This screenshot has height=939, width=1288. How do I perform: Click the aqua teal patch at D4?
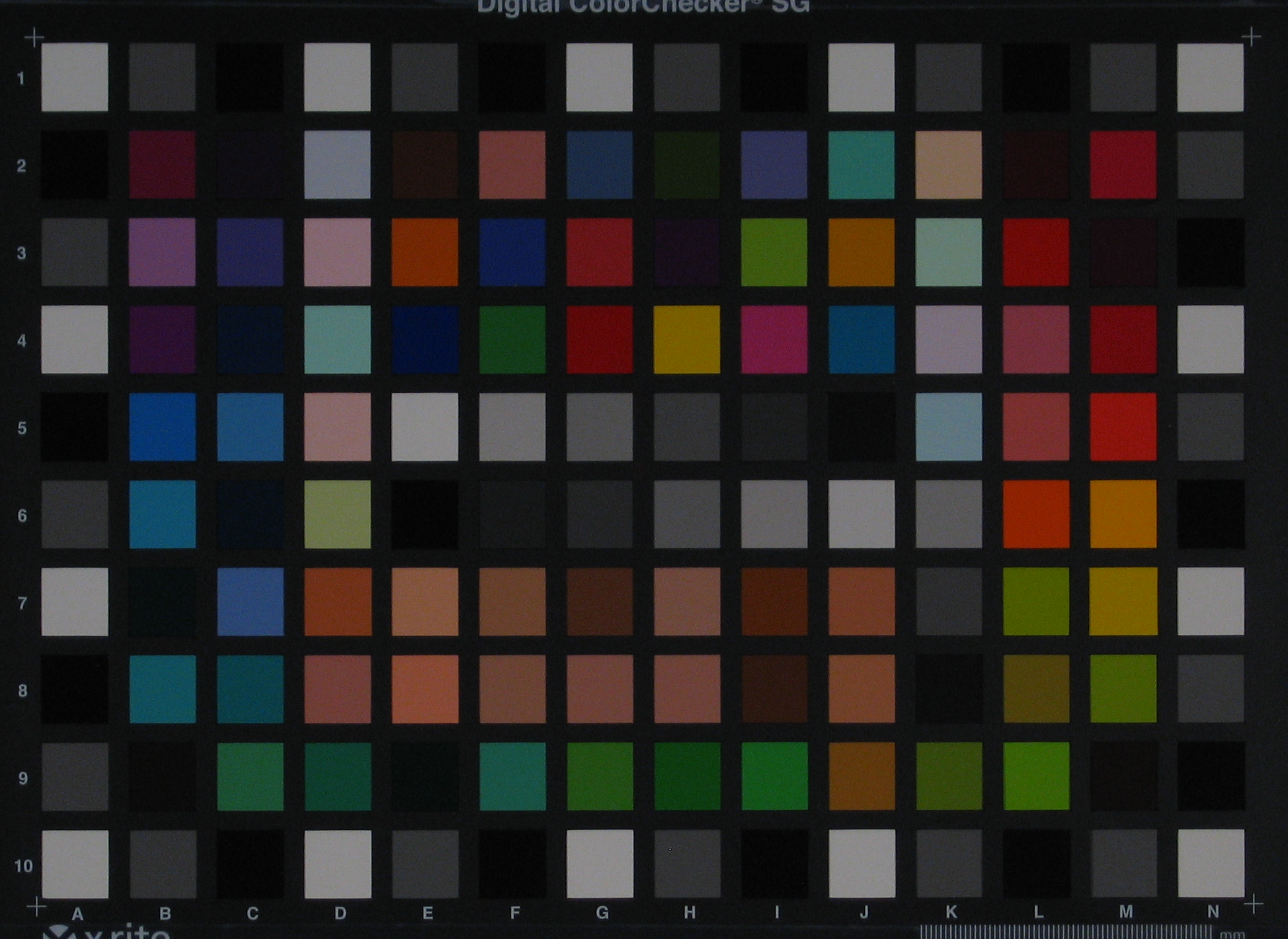(337, 339)
